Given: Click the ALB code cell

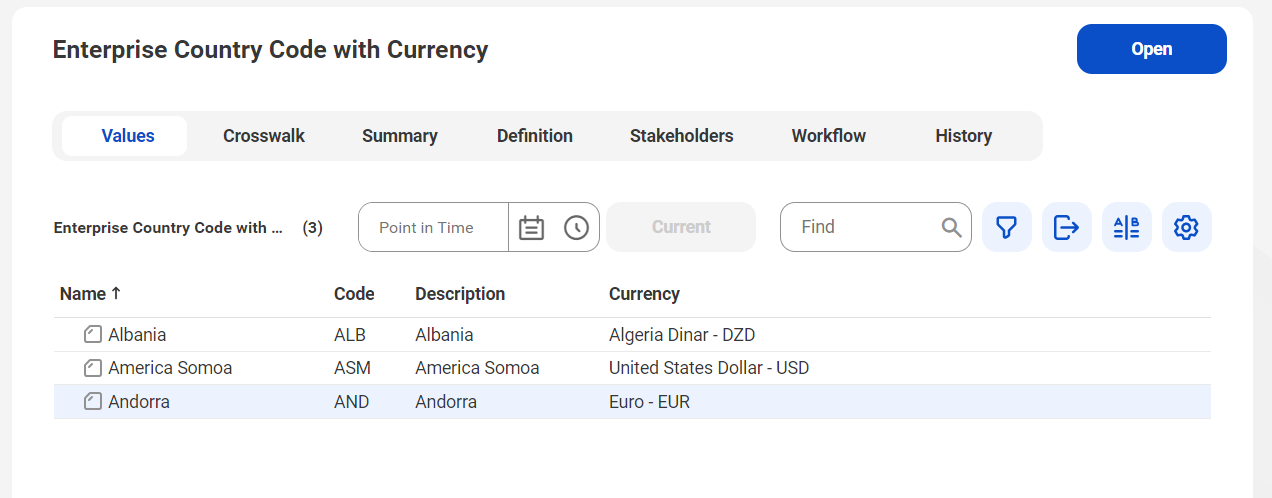Looking at the screenshot, I should pyautogui.click(x=350, y=335).
